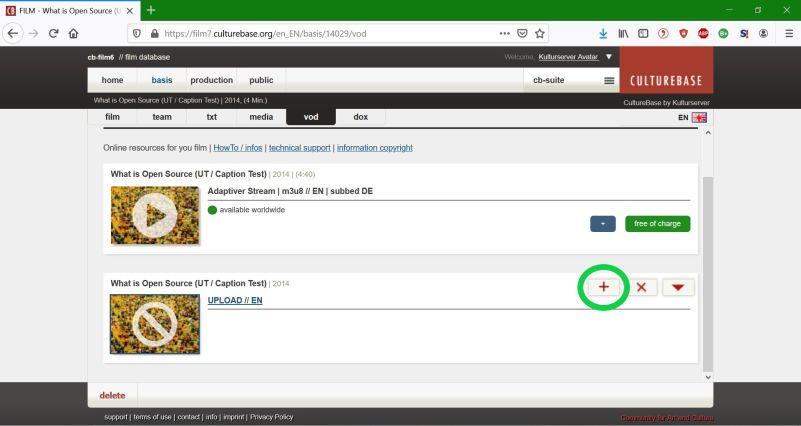
Task: Click the blocked UPLOAD video thumbnail
Action: pos(155,323)
